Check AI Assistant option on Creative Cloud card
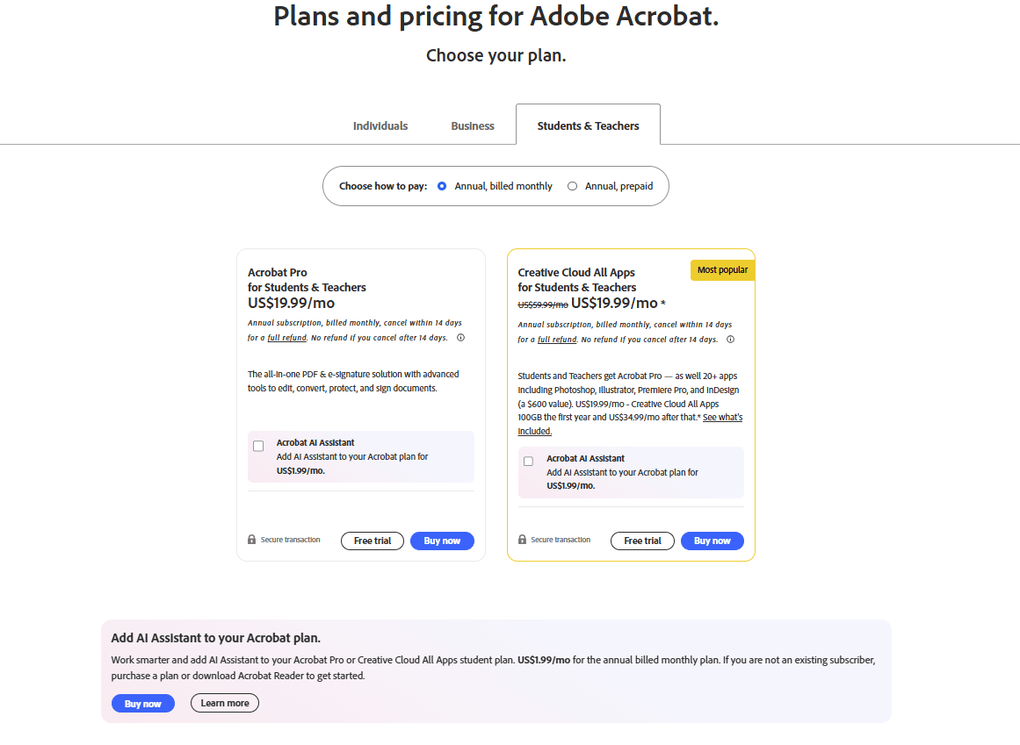Screen dimensions: 1020x745 click(528, 461)
